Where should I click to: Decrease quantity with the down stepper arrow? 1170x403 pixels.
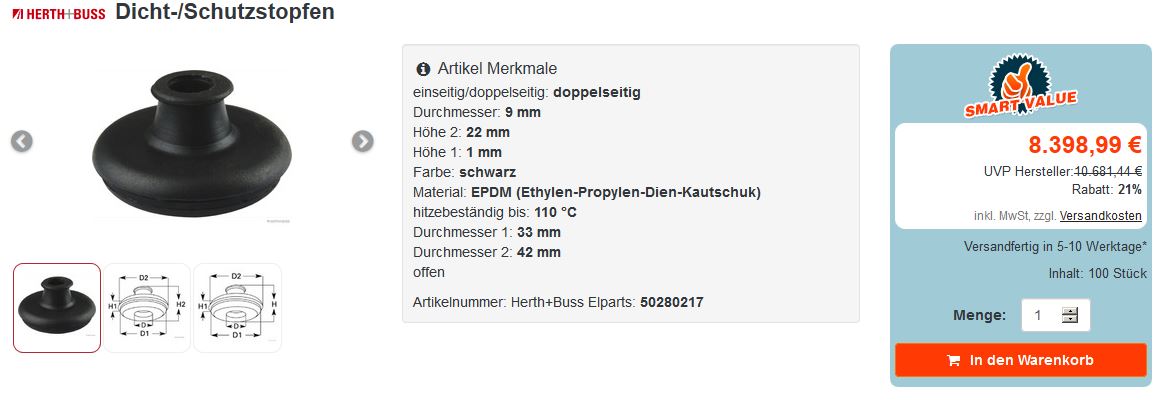[1070, 320]
